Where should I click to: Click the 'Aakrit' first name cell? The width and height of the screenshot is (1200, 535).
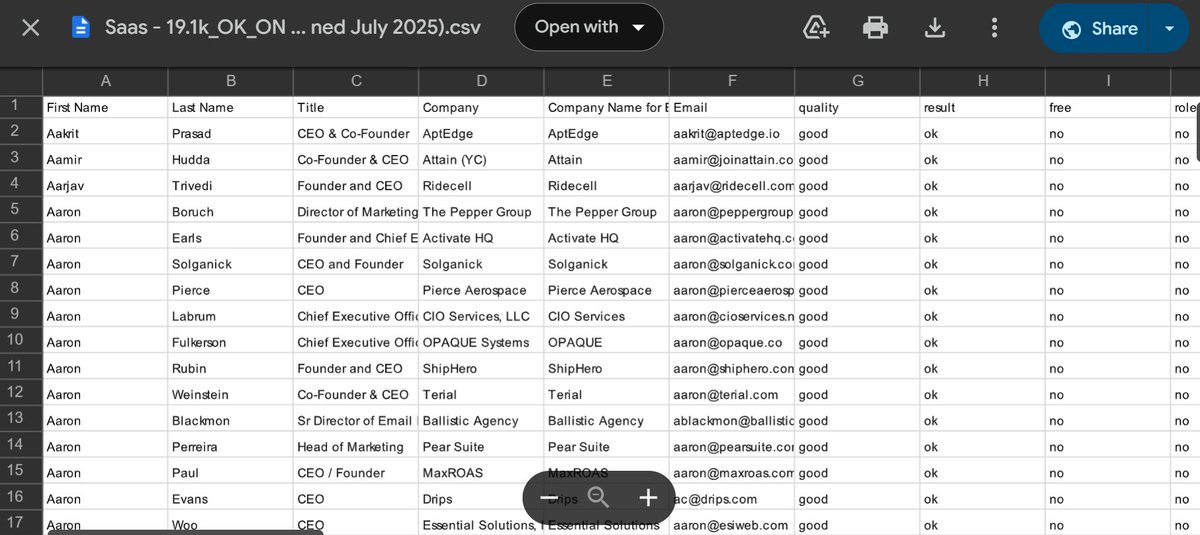pos(105,133)
